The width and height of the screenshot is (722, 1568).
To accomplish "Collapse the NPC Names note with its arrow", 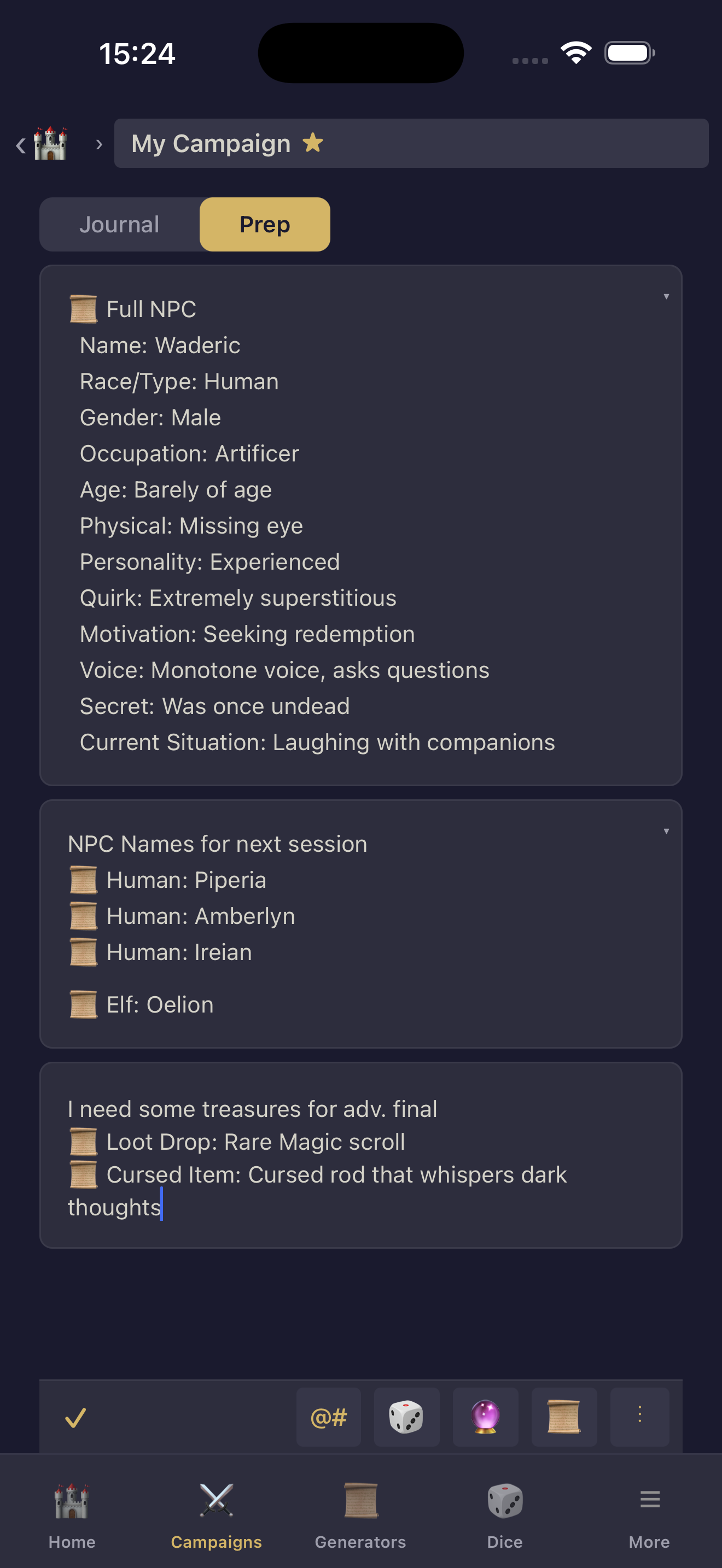I will [x=666, y=831].
